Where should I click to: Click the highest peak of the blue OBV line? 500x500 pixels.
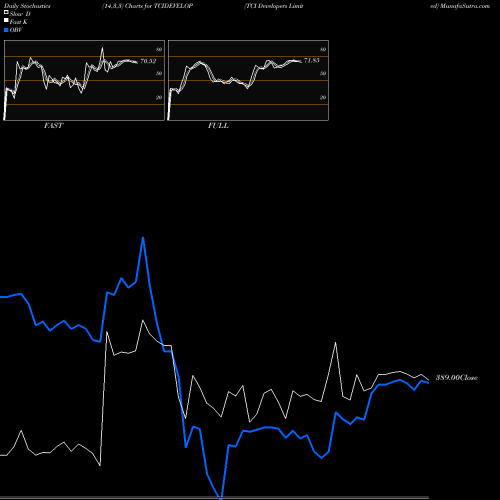pos(143,238)
